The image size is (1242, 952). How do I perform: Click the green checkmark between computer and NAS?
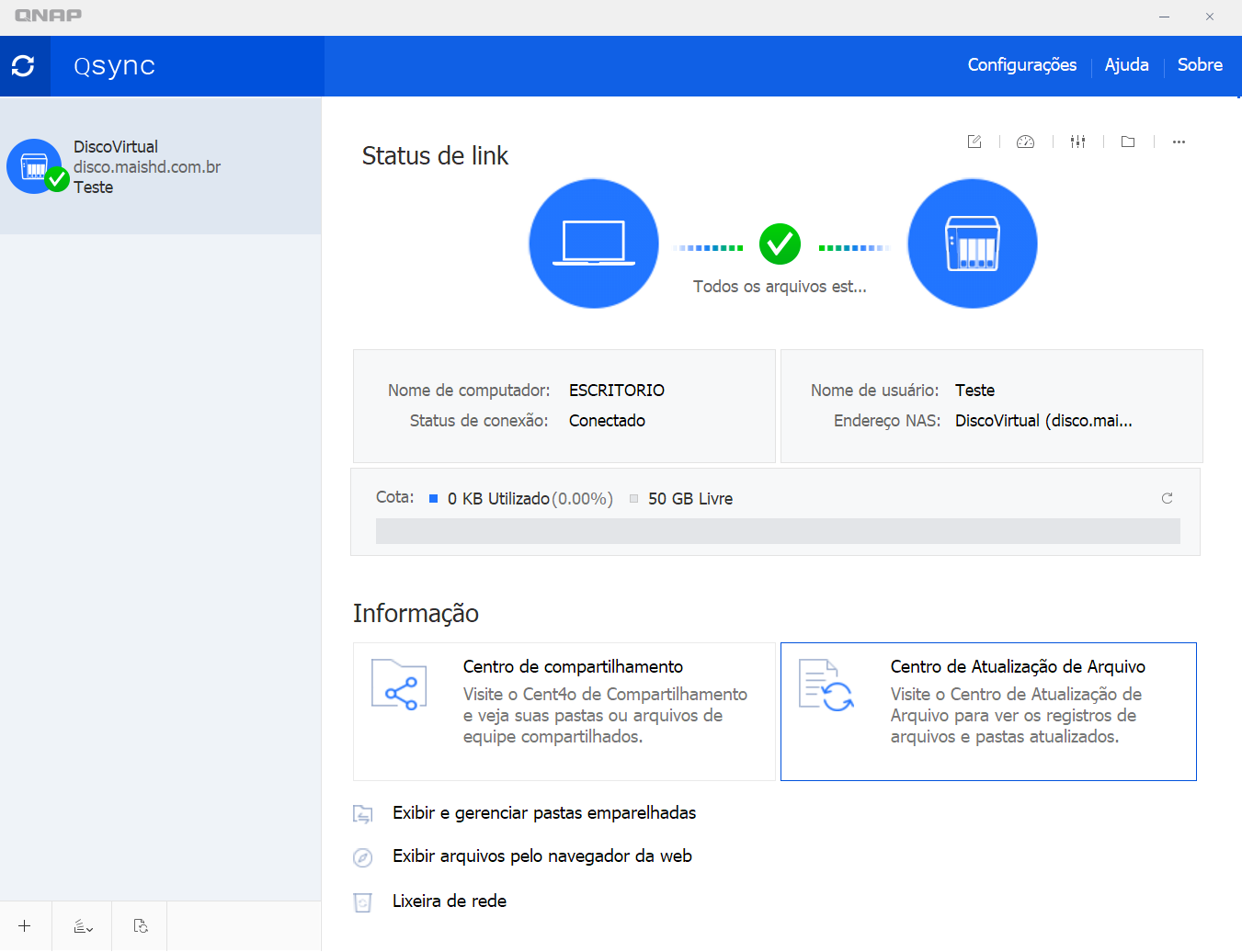[780, 244]
